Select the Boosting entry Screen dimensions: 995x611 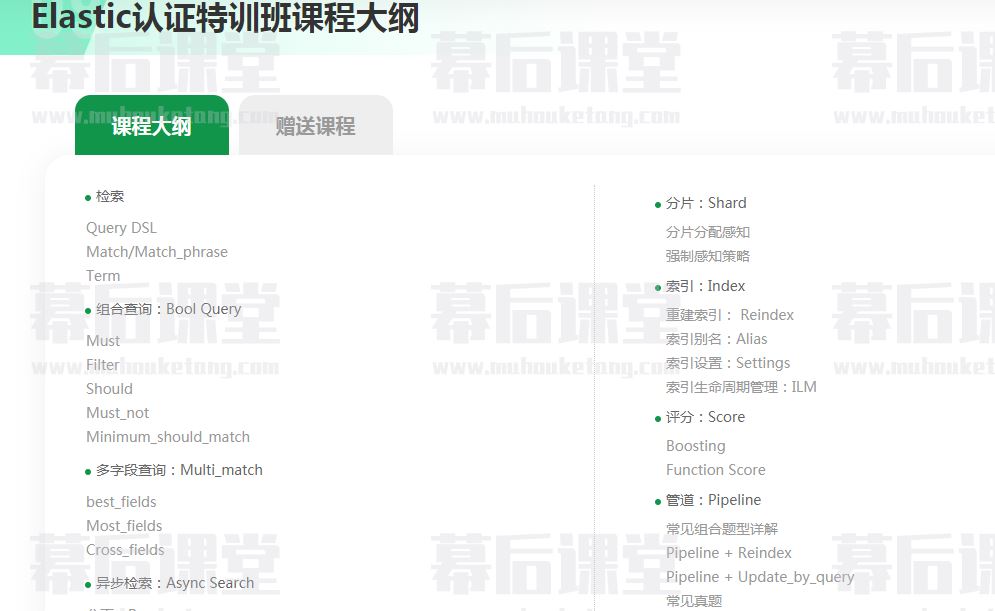click(x=695, y=447)
